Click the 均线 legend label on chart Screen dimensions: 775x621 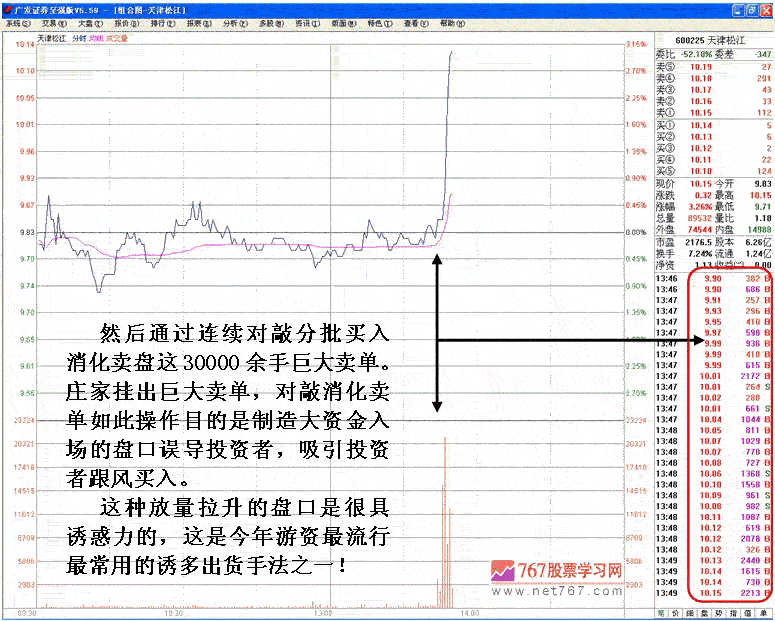(x=96, y=38)
